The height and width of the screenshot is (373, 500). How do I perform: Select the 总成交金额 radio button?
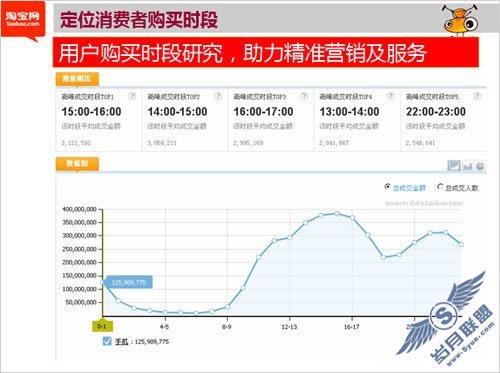[387, 187]
